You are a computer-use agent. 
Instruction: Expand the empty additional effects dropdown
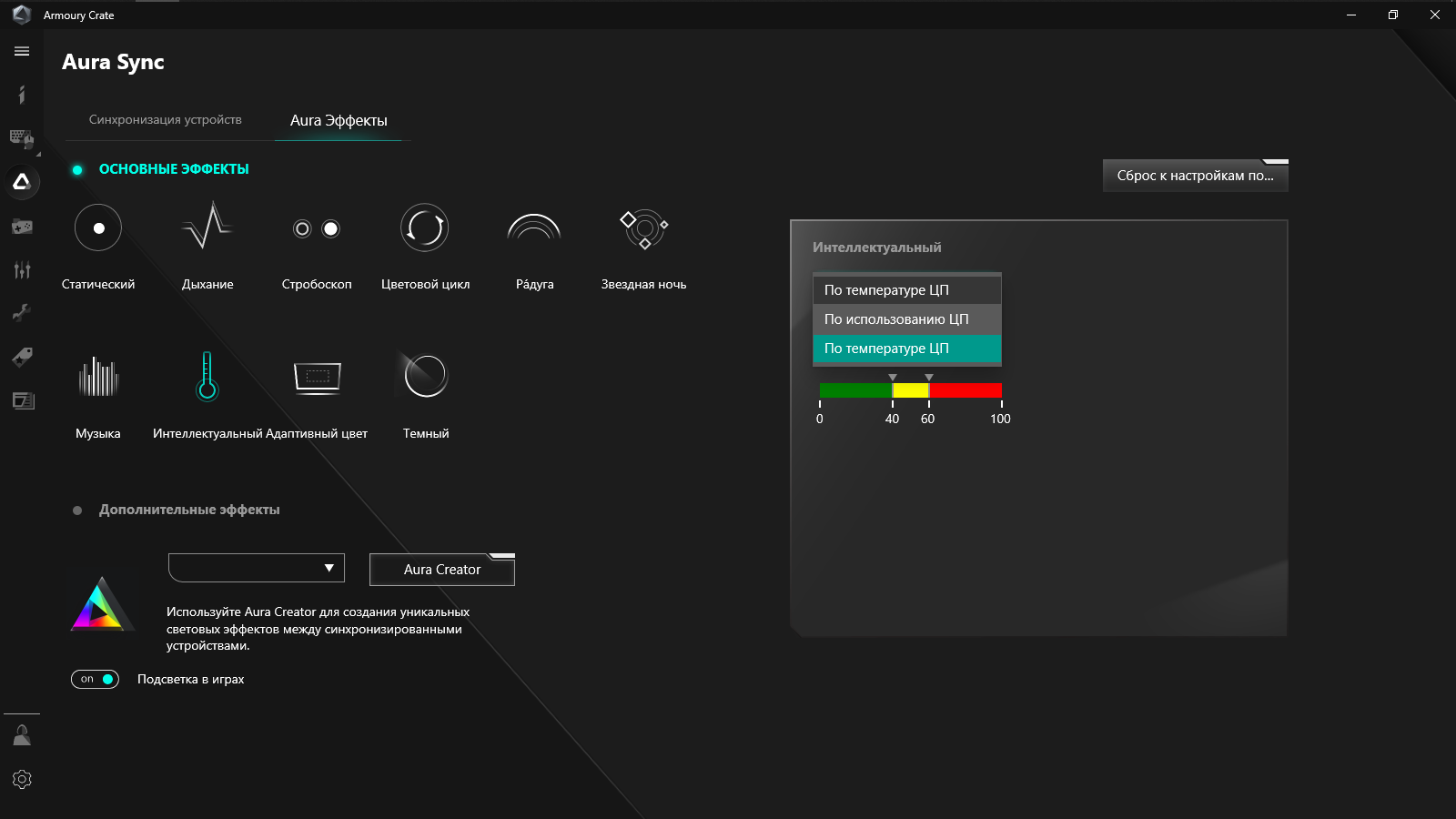[x=257, y=568]
